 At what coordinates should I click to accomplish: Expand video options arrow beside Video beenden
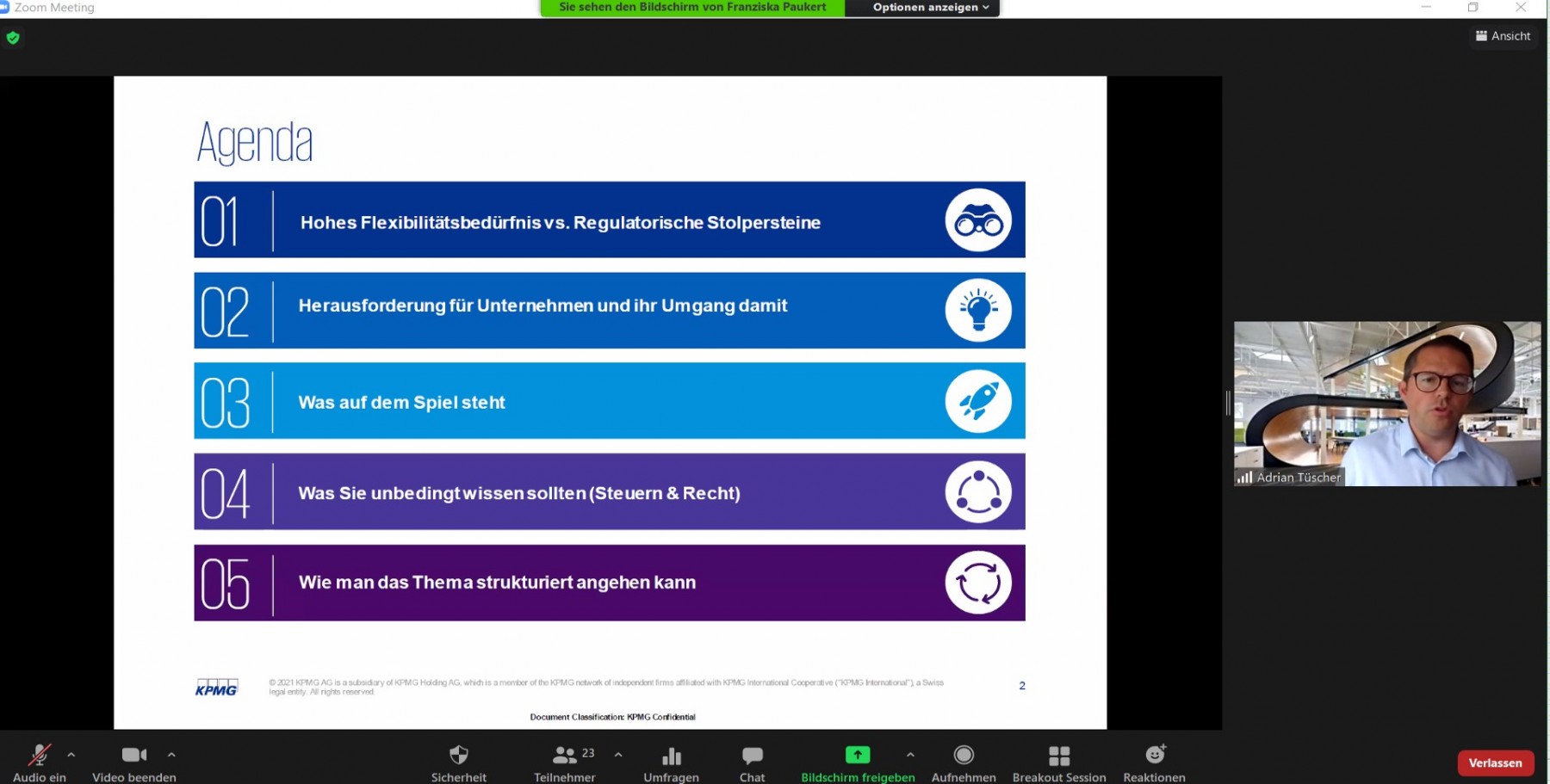click(171, 755)
